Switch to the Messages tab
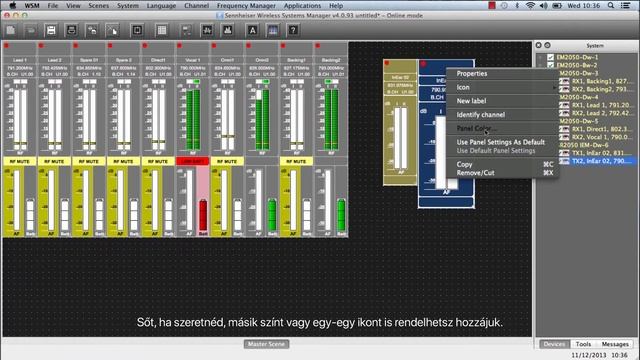 [x=615, y=344]
